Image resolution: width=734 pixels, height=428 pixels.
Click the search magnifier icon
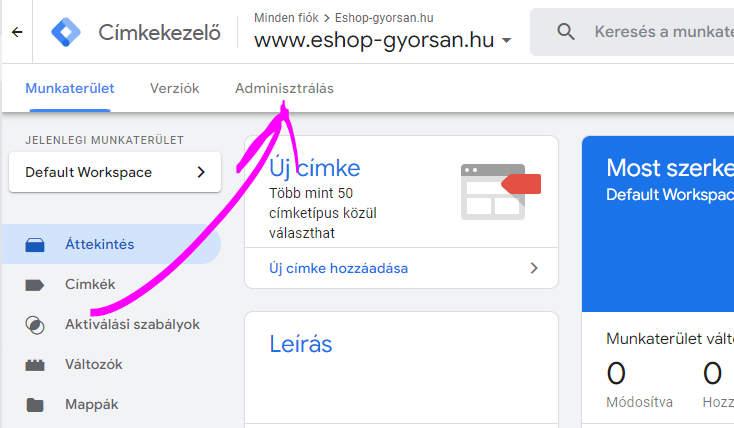[x=567, y=32]
